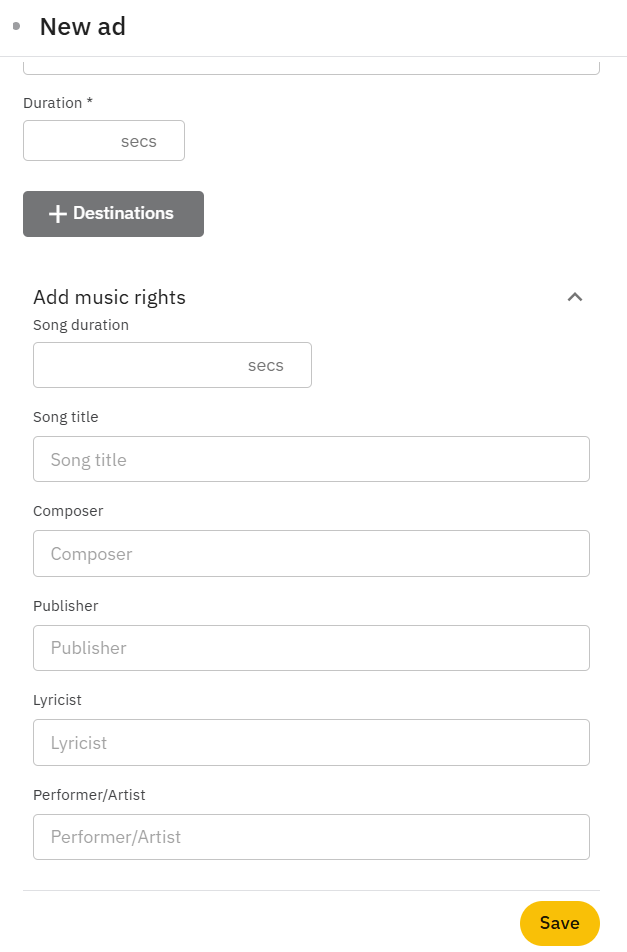Viewport: 627px width, 952px height.
Task: Click the New ad page title
Action: [x=82, y=27]
